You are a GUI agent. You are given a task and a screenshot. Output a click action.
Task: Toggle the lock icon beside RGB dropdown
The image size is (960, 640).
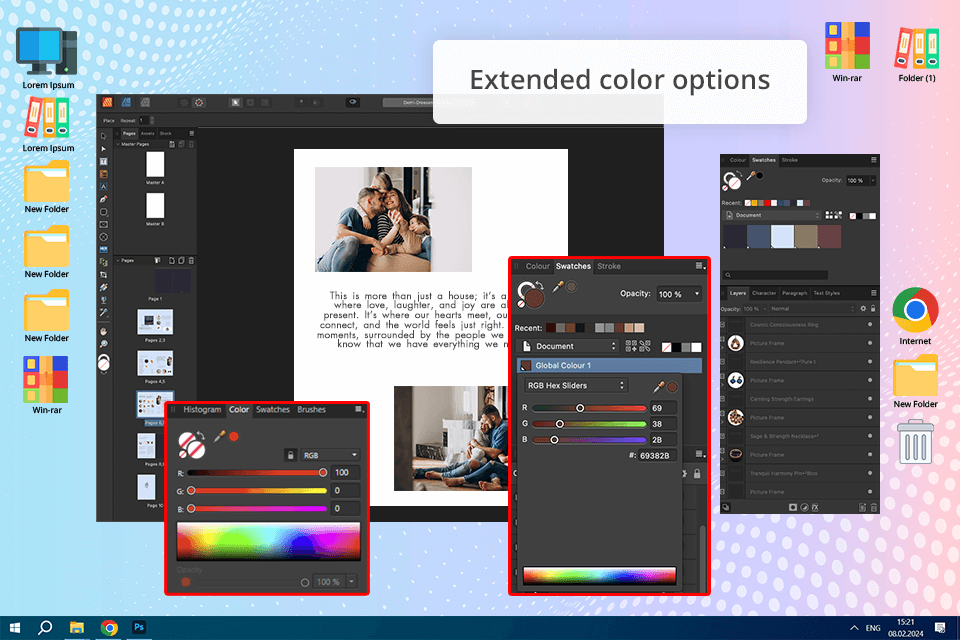click(290, 455)
